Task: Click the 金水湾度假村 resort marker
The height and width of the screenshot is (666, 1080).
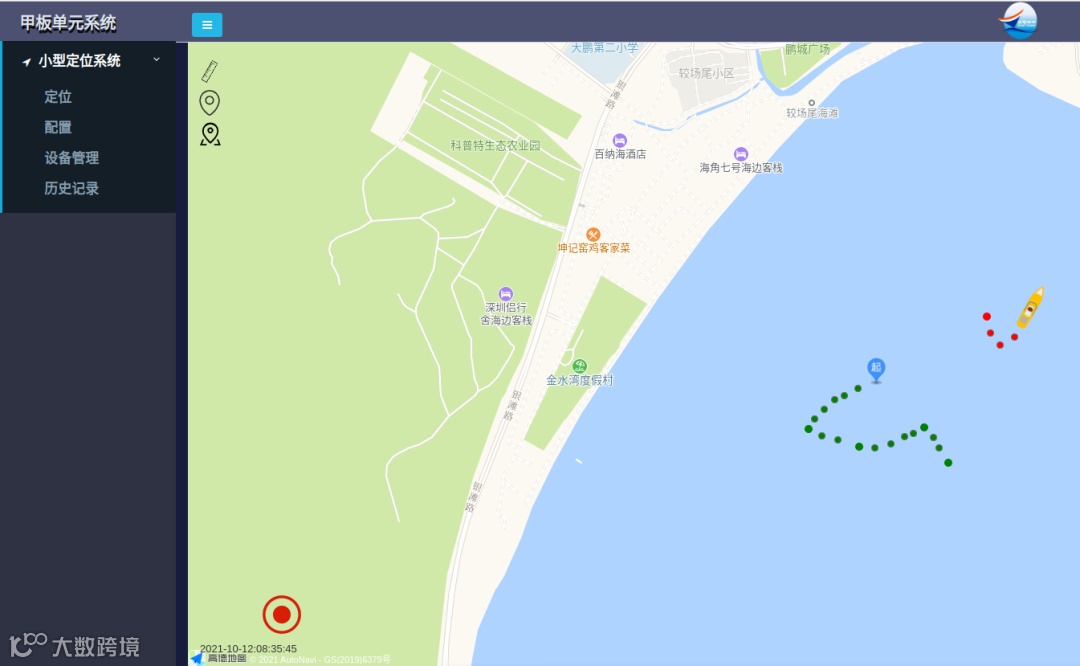Action: pos(580,366)
